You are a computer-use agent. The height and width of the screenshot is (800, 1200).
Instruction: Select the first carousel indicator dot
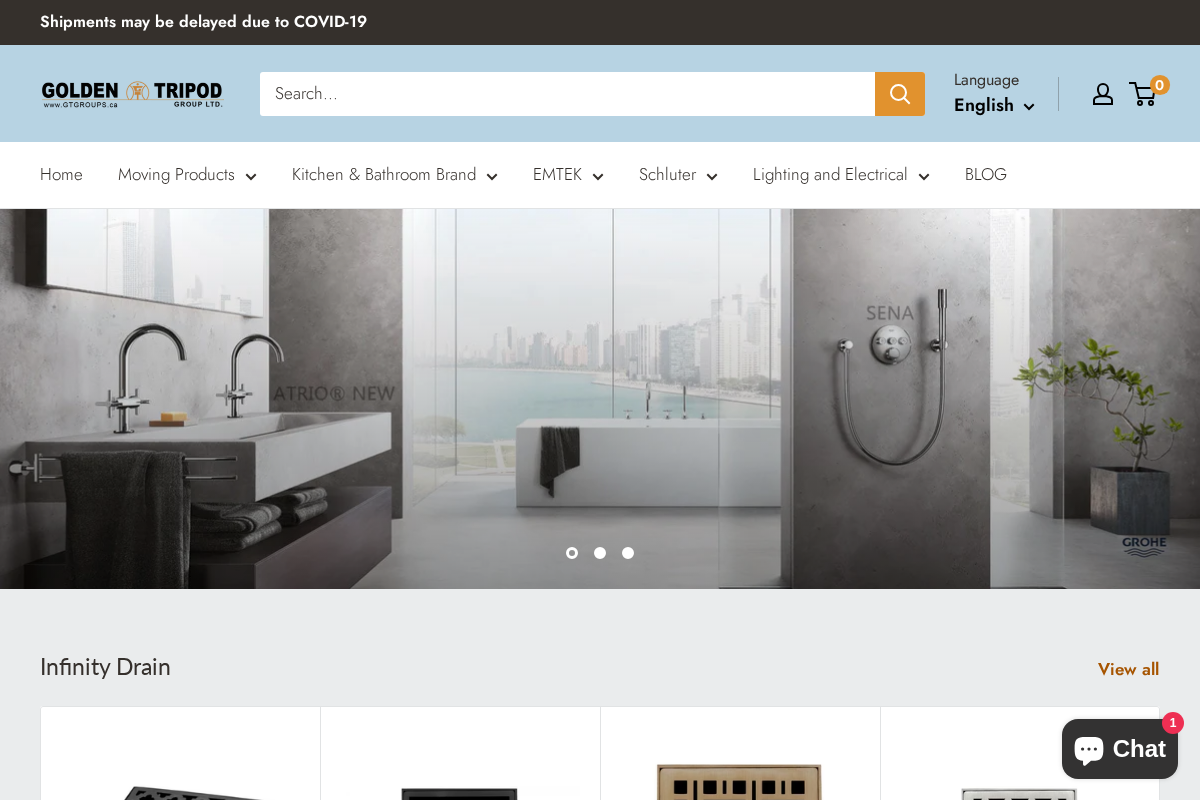572,553
